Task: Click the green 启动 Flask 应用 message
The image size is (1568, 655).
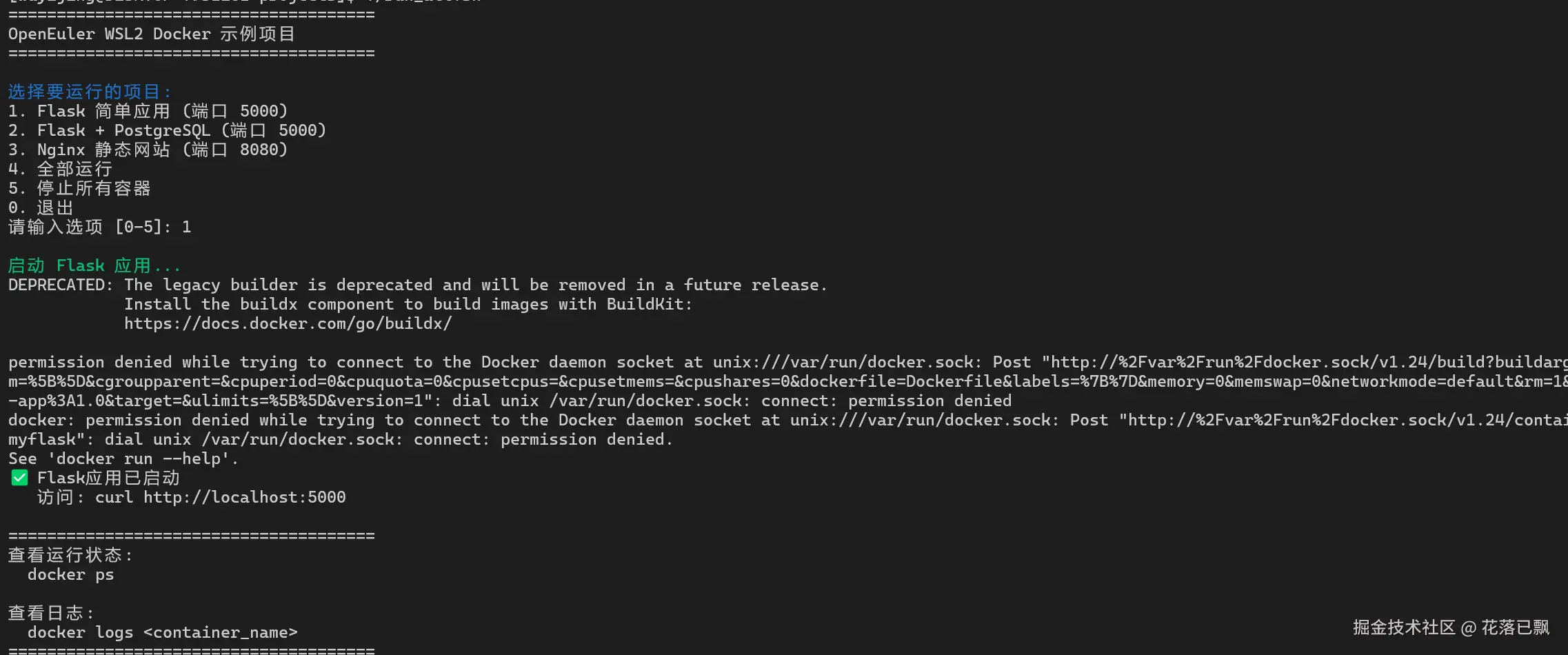Action: tap(94, 265)
